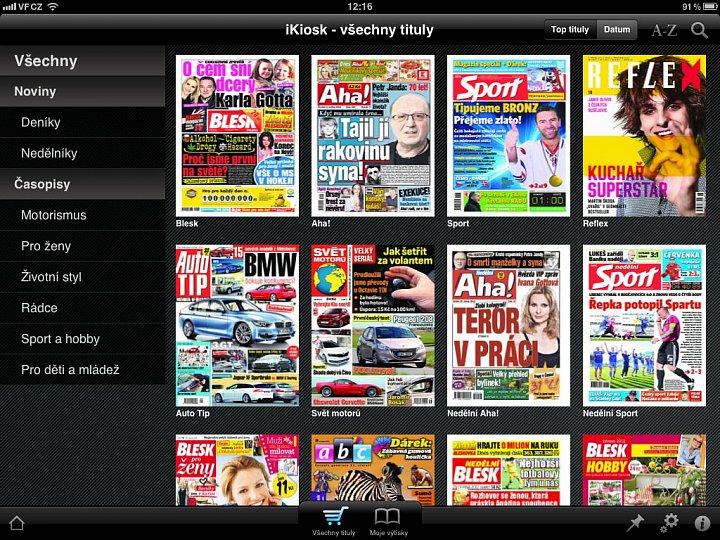720x540 pixels.
Task: Tap the Blesk title label
Action: click(x=187, y=224)
